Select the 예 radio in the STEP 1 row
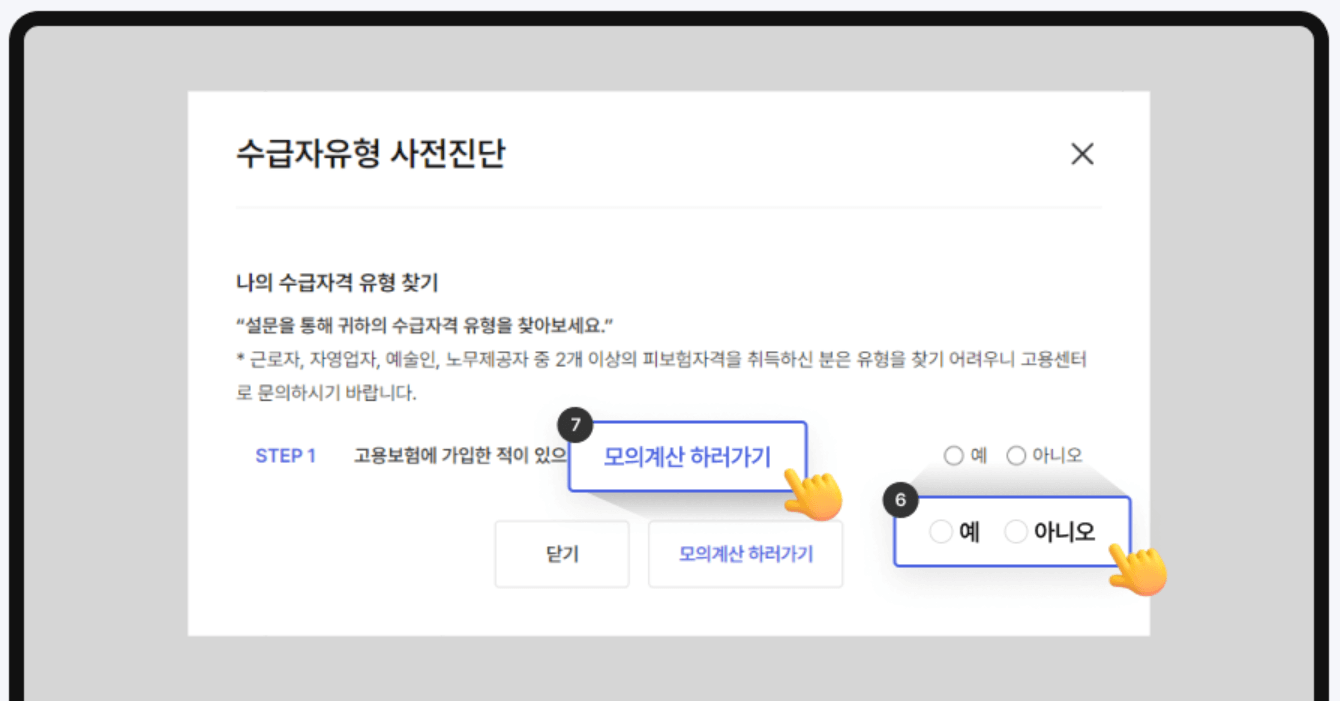Screen dimensions: 1340x716 point(952,455)
